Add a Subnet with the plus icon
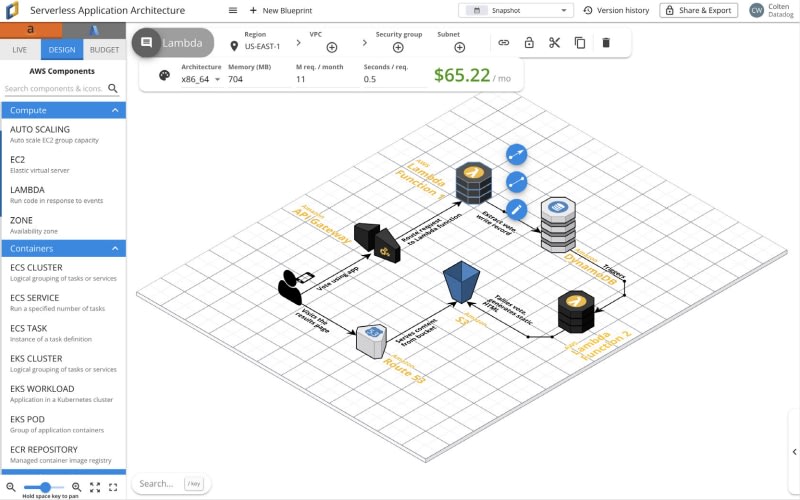 pos(459,47)
